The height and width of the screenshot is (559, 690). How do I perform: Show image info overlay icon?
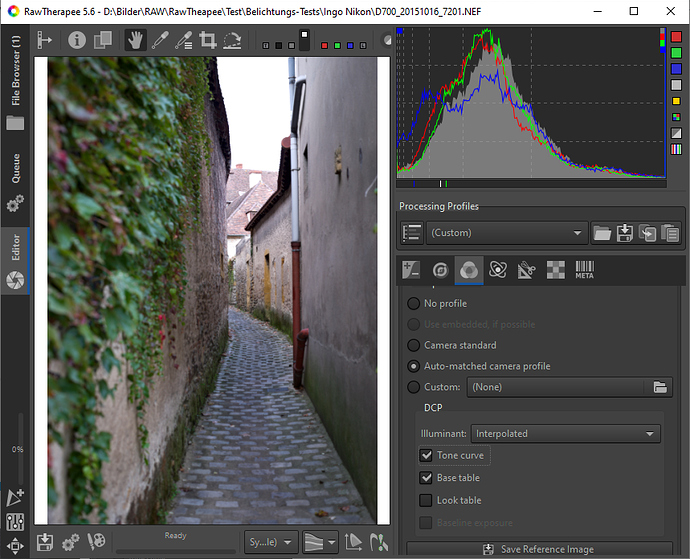(77, 40)
